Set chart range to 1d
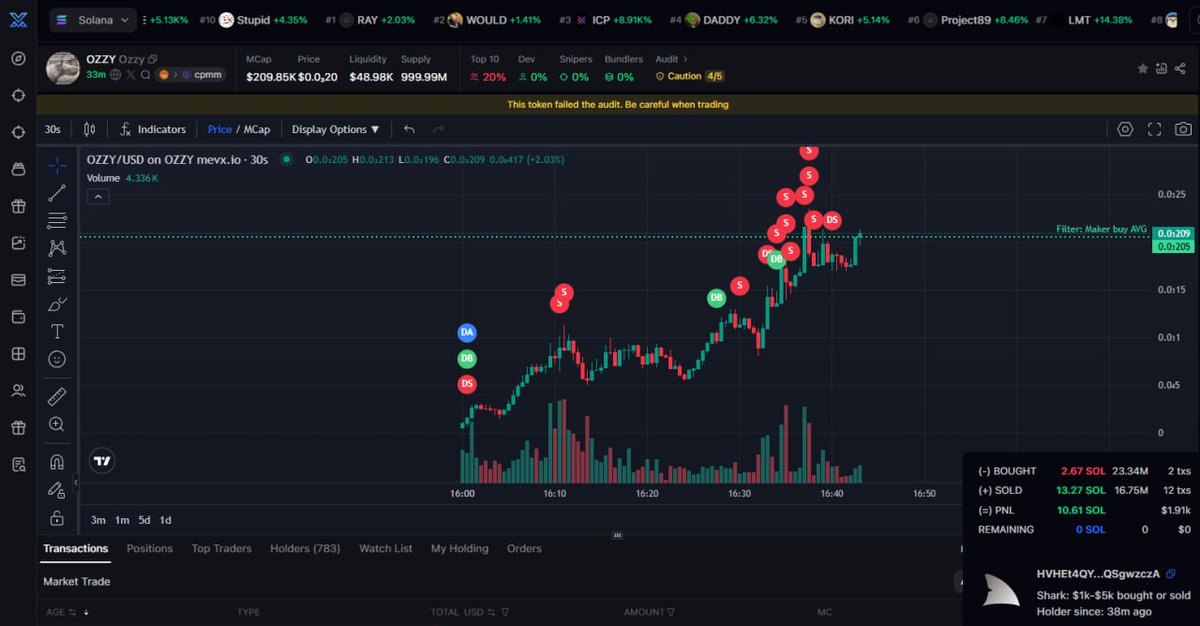This screenshot has height=626, width=1200. click(166, 520)
